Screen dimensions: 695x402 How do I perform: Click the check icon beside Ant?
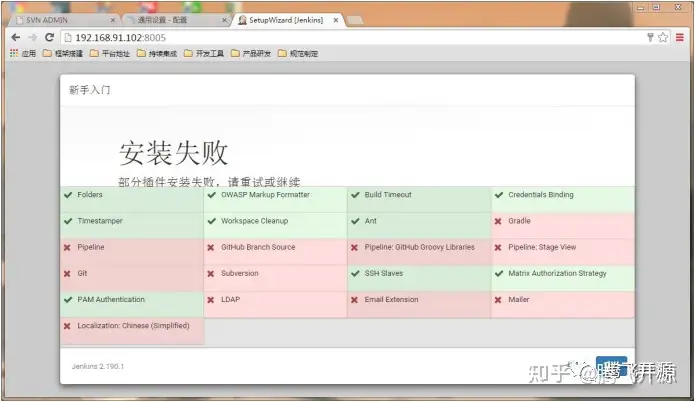pyautogui.click(x=355, y=221)
